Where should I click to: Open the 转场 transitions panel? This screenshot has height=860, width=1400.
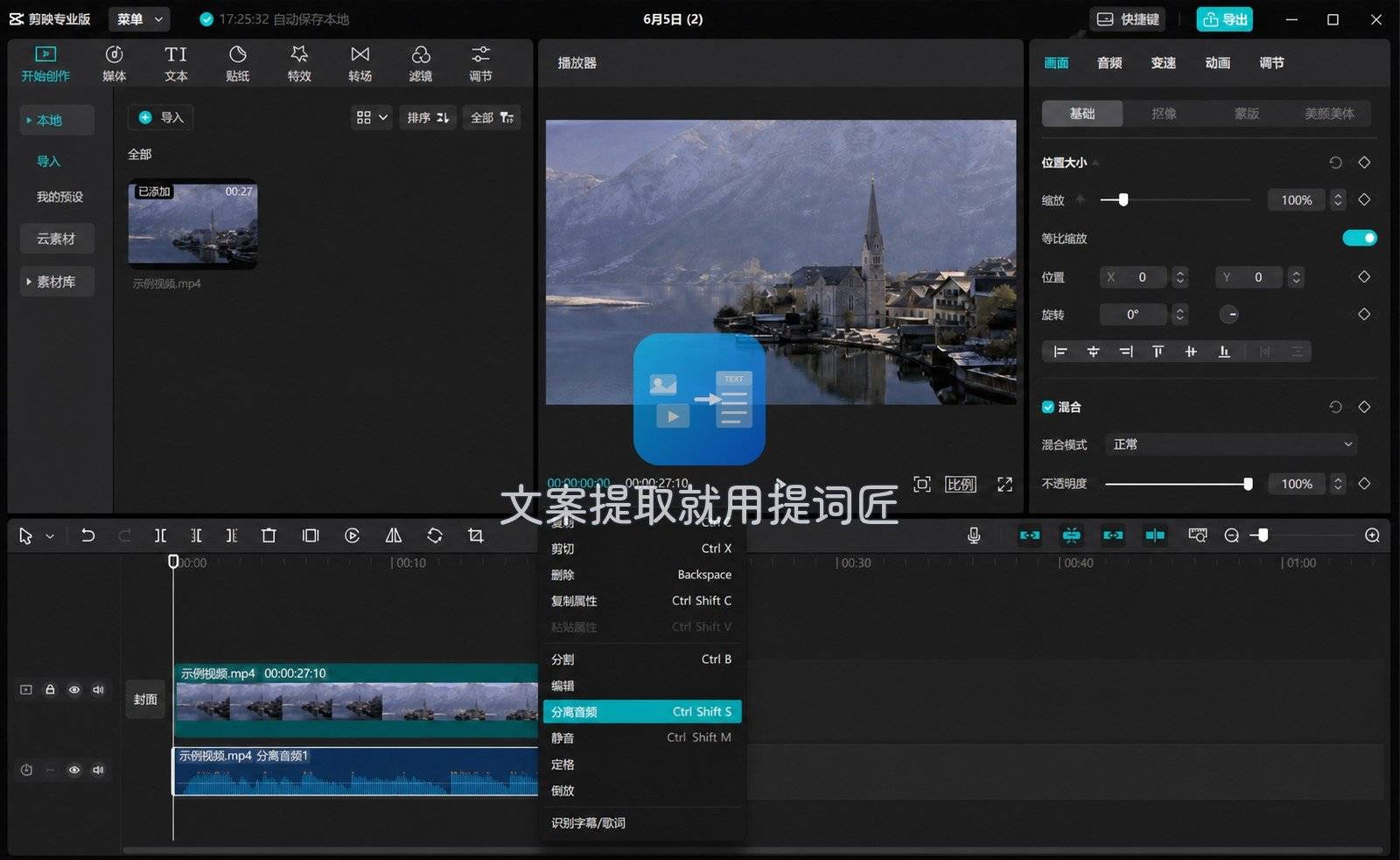[360, 64]
